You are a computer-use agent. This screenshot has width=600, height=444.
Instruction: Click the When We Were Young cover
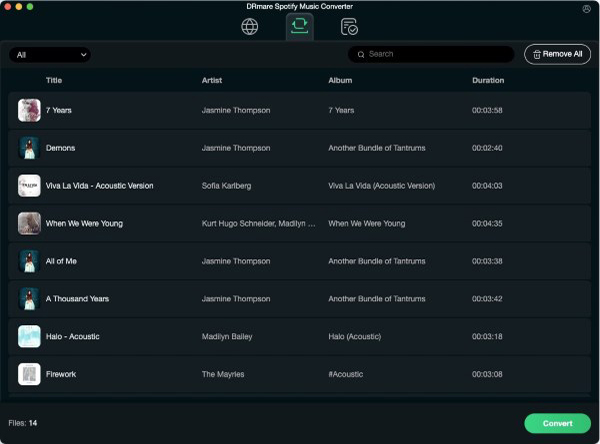click(x=29, y=224)
